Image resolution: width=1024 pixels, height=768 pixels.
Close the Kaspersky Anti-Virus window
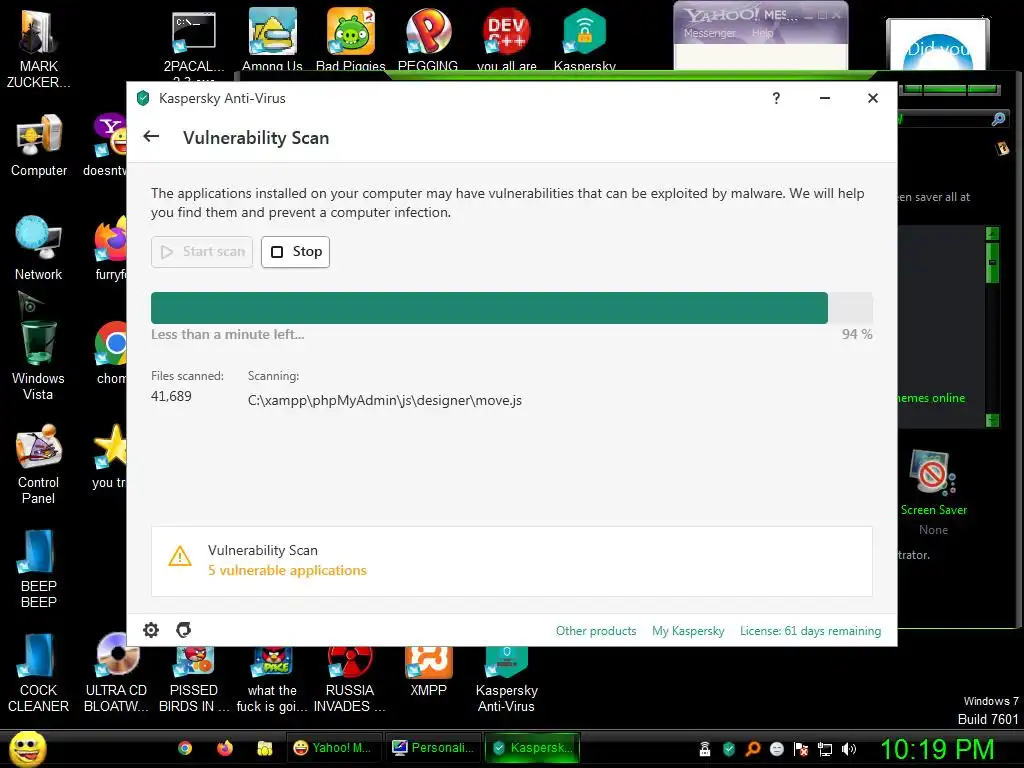872,98
